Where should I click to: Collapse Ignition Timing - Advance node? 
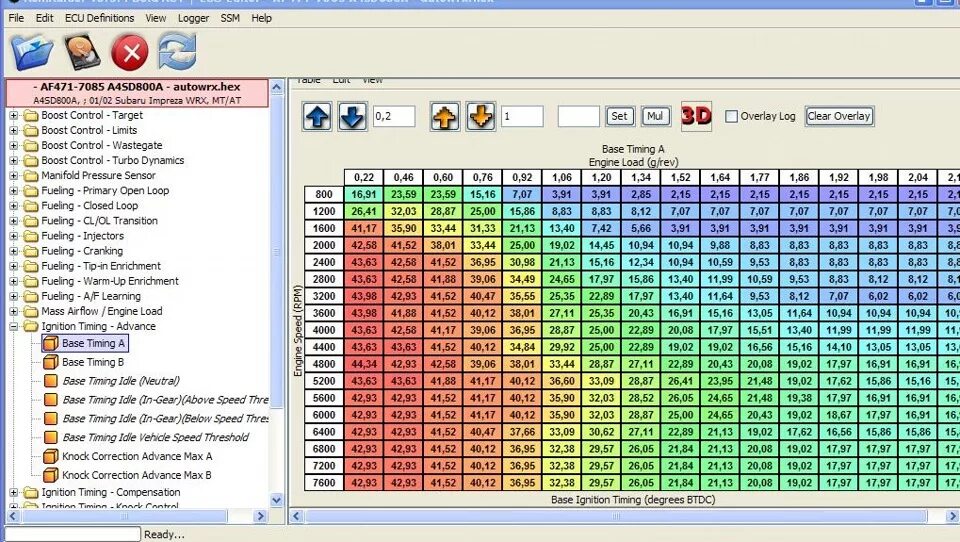(x=13, y=326)
